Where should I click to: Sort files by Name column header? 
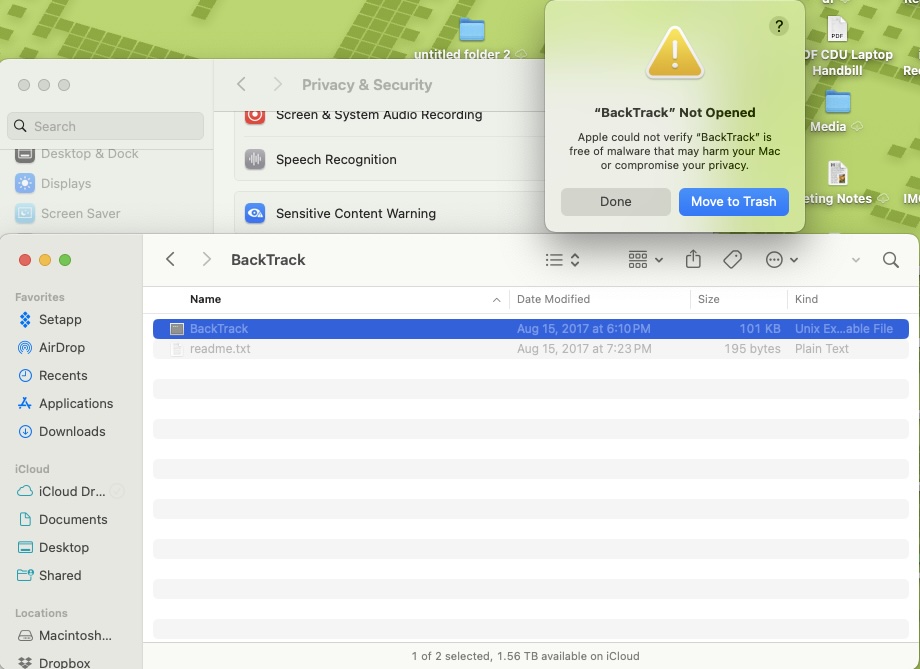coord(205,299)
